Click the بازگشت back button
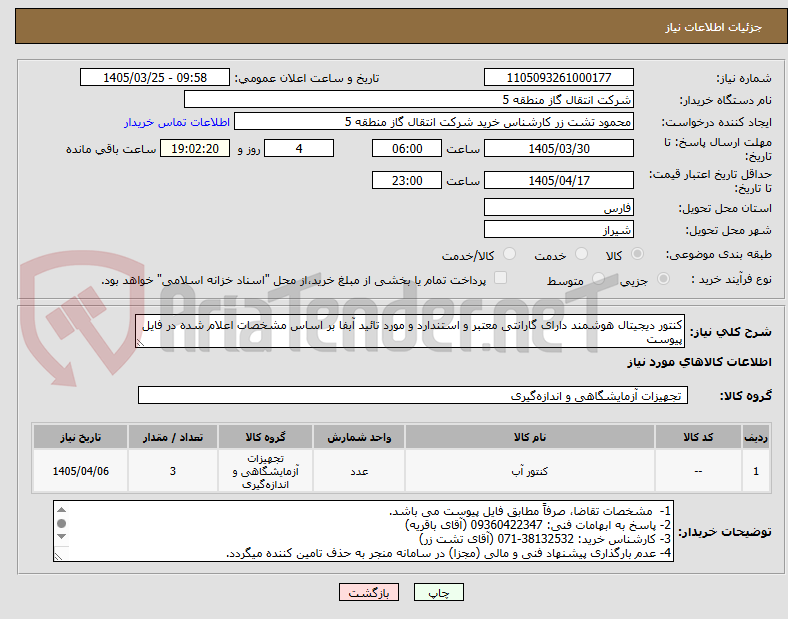The image size is (788, 619). [x=369, y=592]
